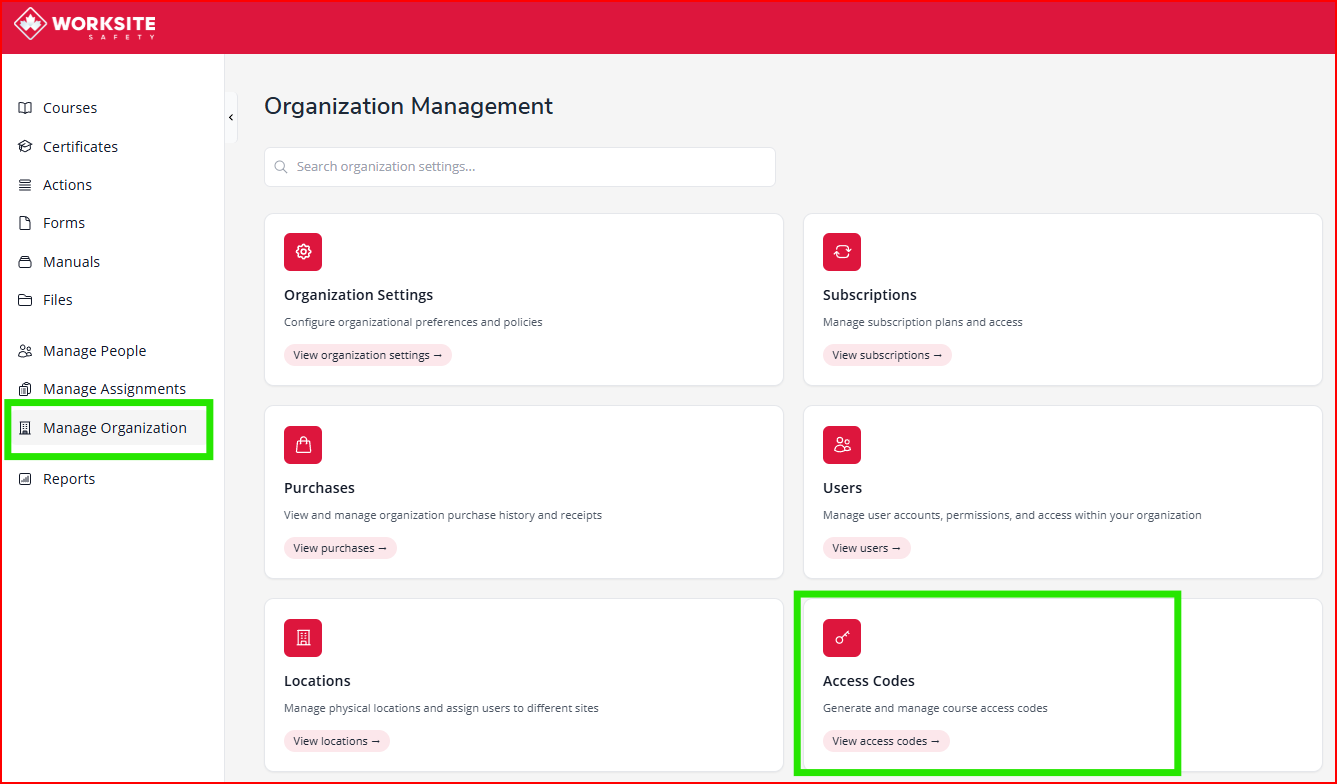1337x784 pixels.
Task: Open Forms in the sidebar
Action: (64, 223)
